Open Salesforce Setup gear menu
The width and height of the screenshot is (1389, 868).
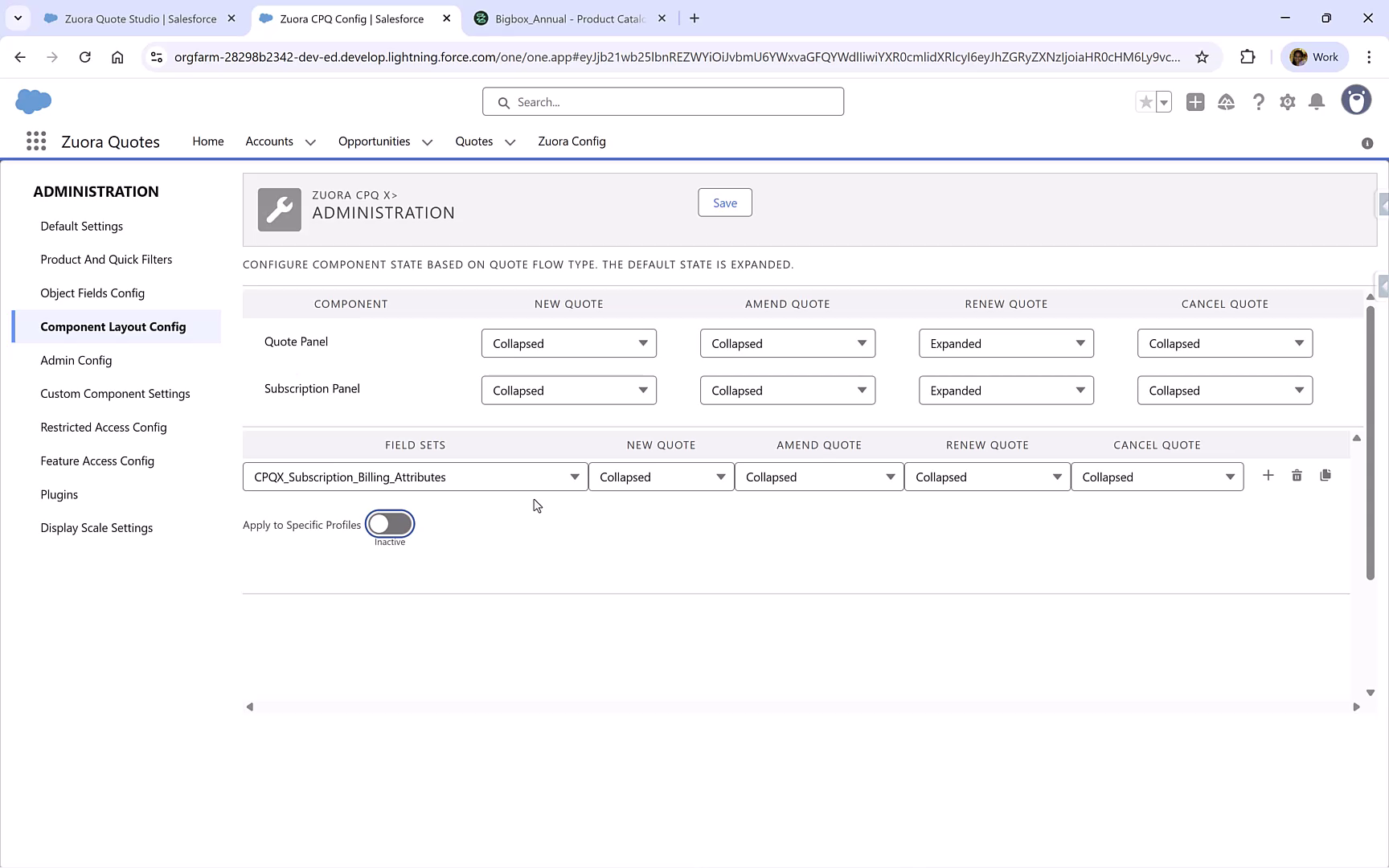[x=1287, y=102]
